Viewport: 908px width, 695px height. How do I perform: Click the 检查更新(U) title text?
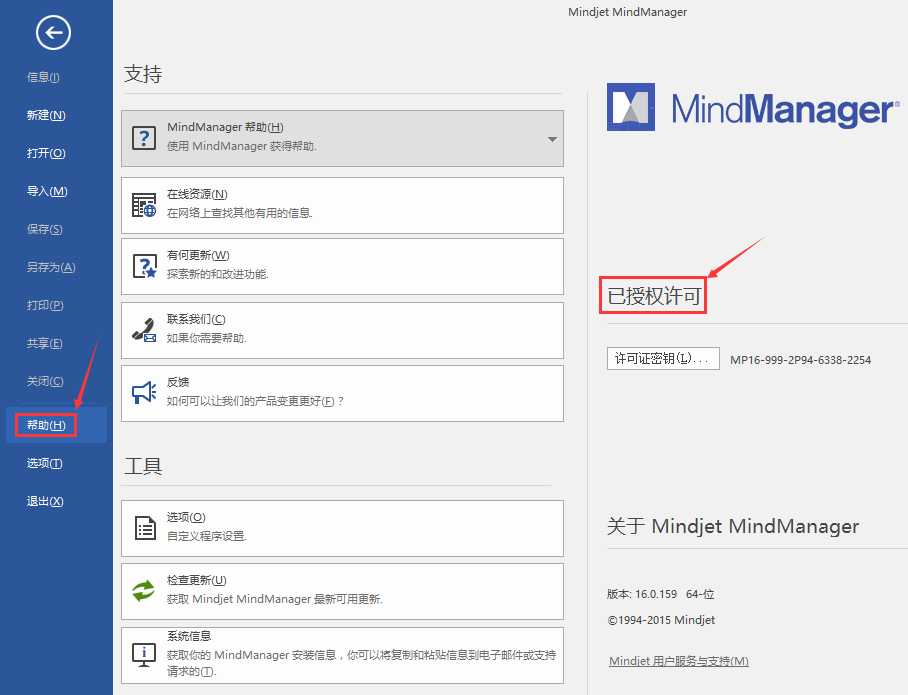pyautogui.click(x=196, y=580)
